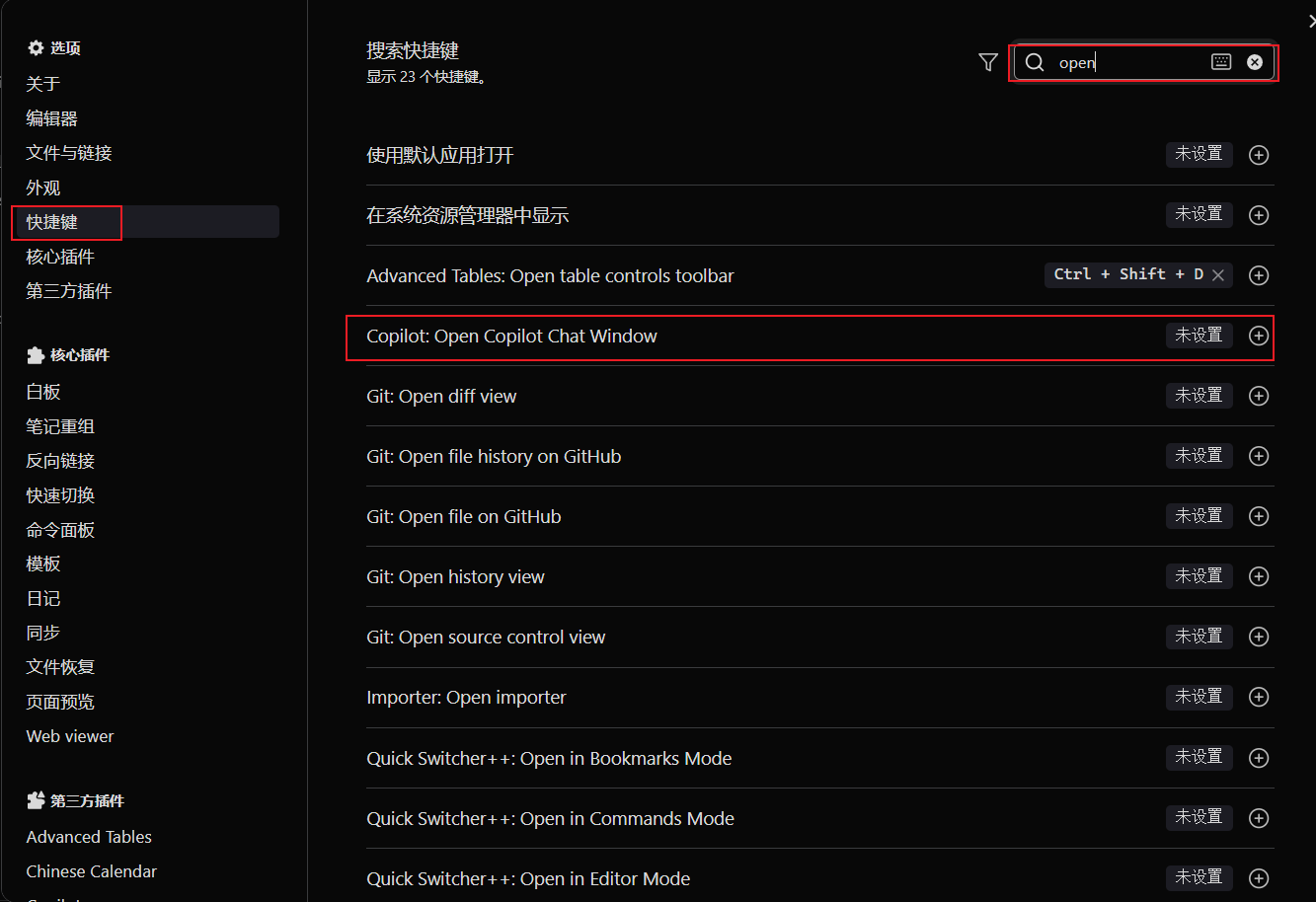This screenshot has width=1316, height=902.
Task: Click the 搜索快捷键 heading
Action: [413, 50]
